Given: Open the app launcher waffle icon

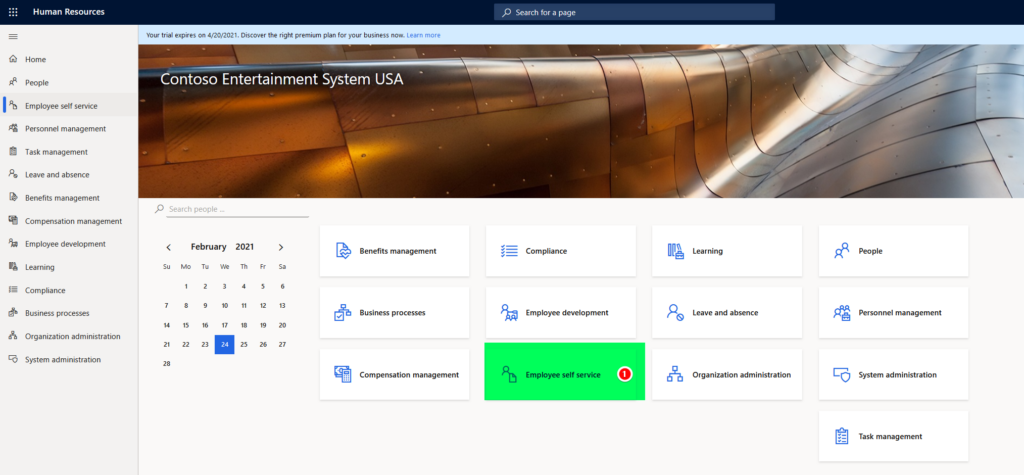Looking at the screenshot, I should click(x=13, y=12).
